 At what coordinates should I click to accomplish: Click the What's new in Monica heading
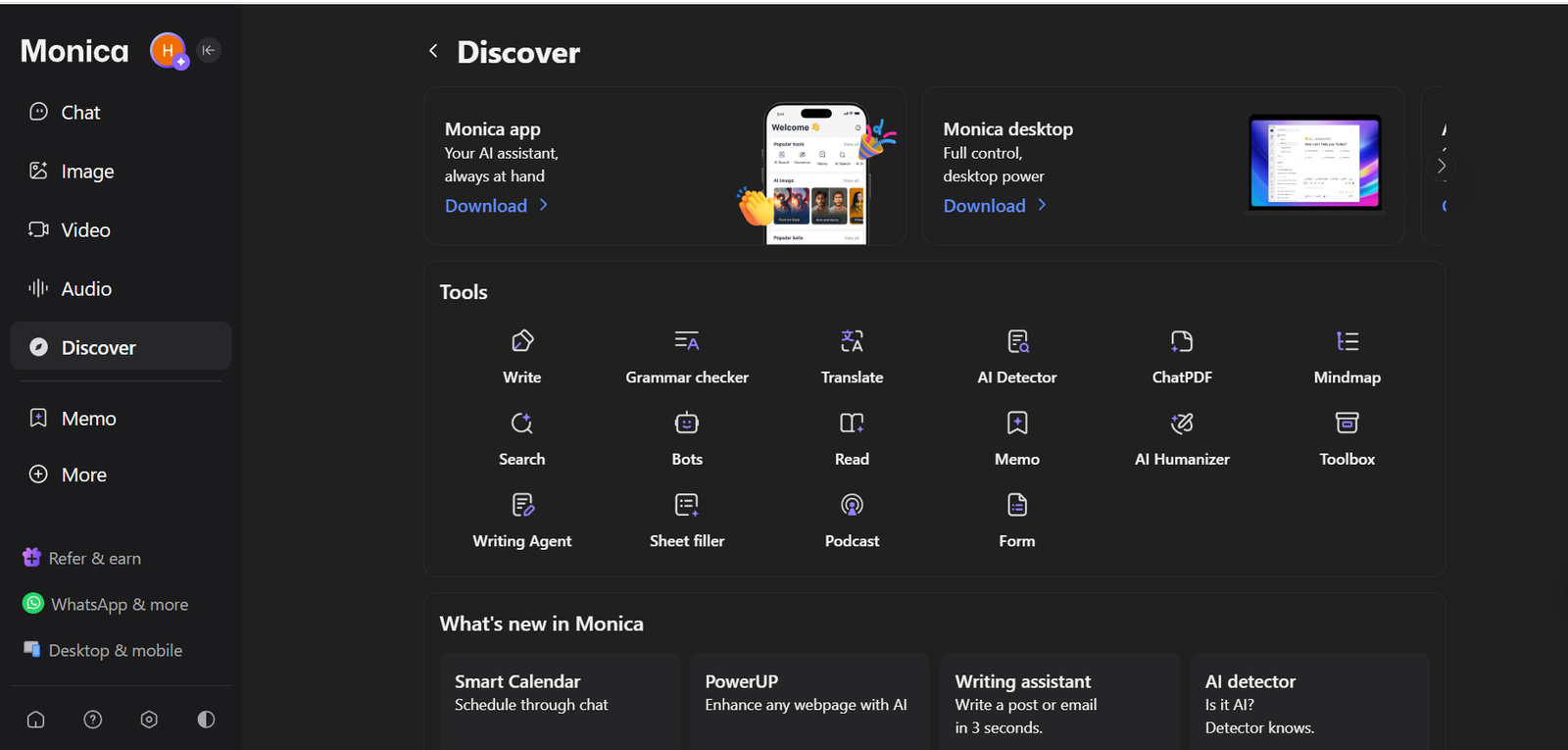click(542, 624)
